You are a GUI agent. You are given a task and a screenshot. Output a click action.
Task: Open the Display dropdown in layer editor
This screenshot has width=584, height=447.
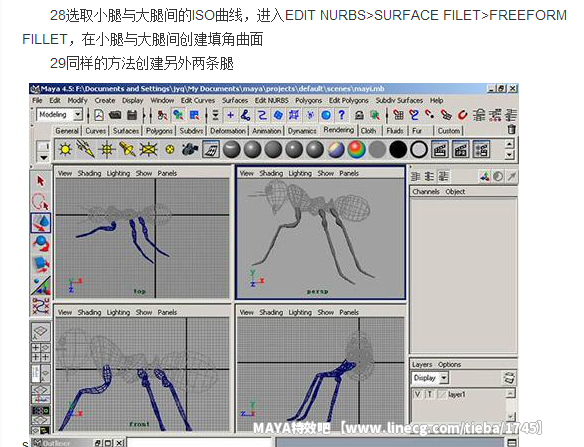point(431,378)
